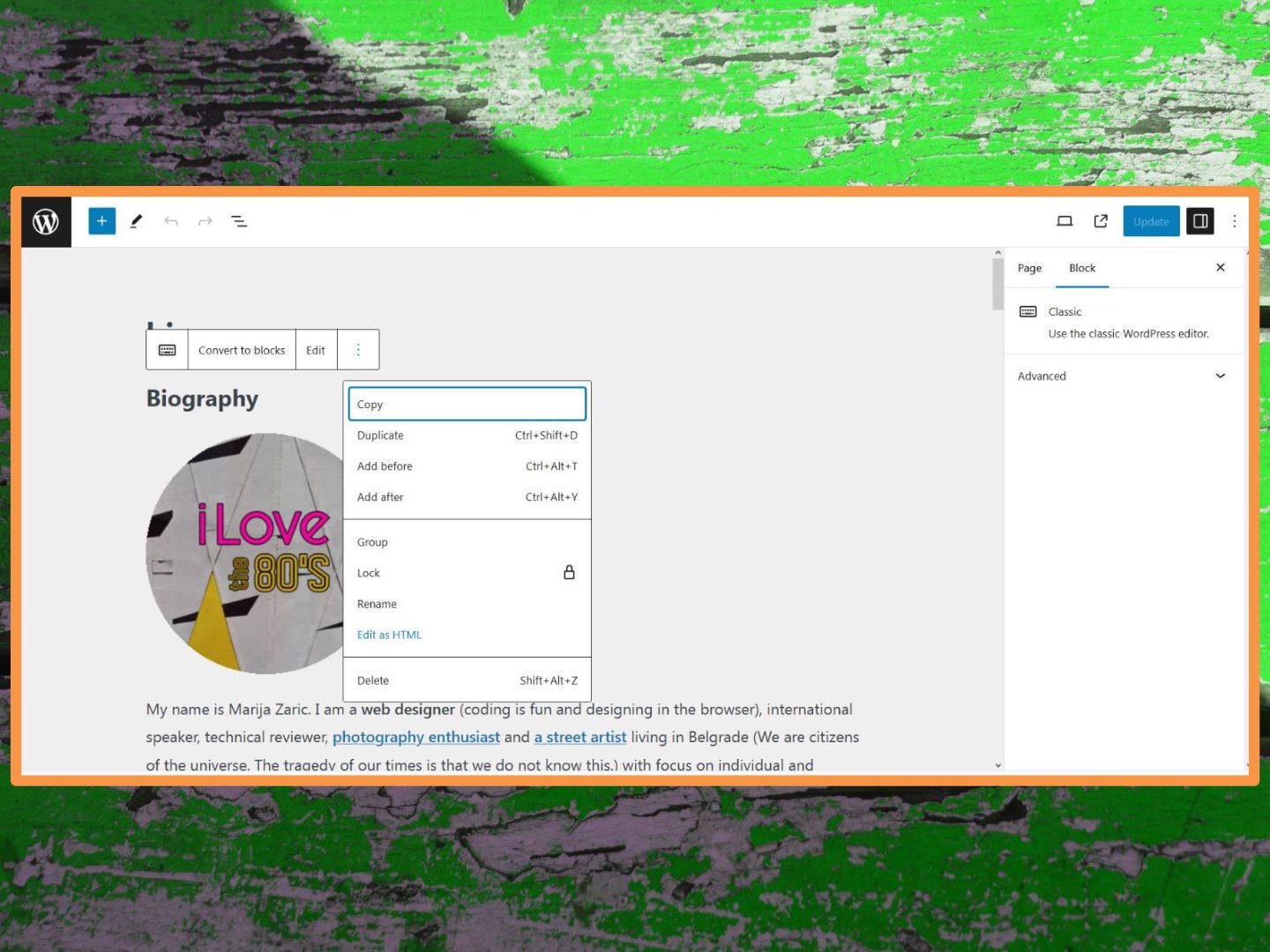Open the photography enthusiast link
This screenshot has height=952, width=1270.
[416, 737]
